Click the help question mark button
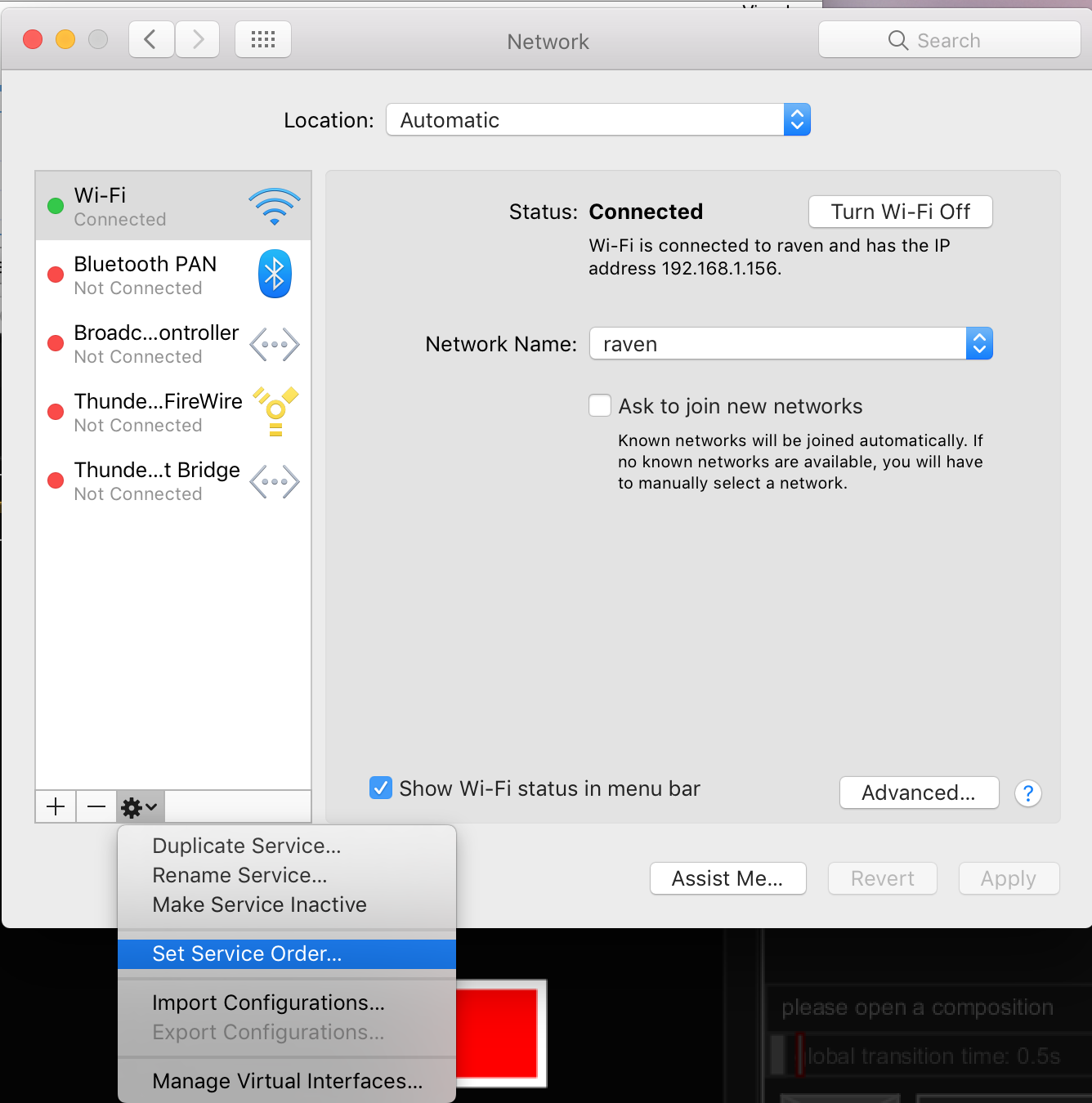The image size is (1092, 1103). click(x=1027, y=793)
